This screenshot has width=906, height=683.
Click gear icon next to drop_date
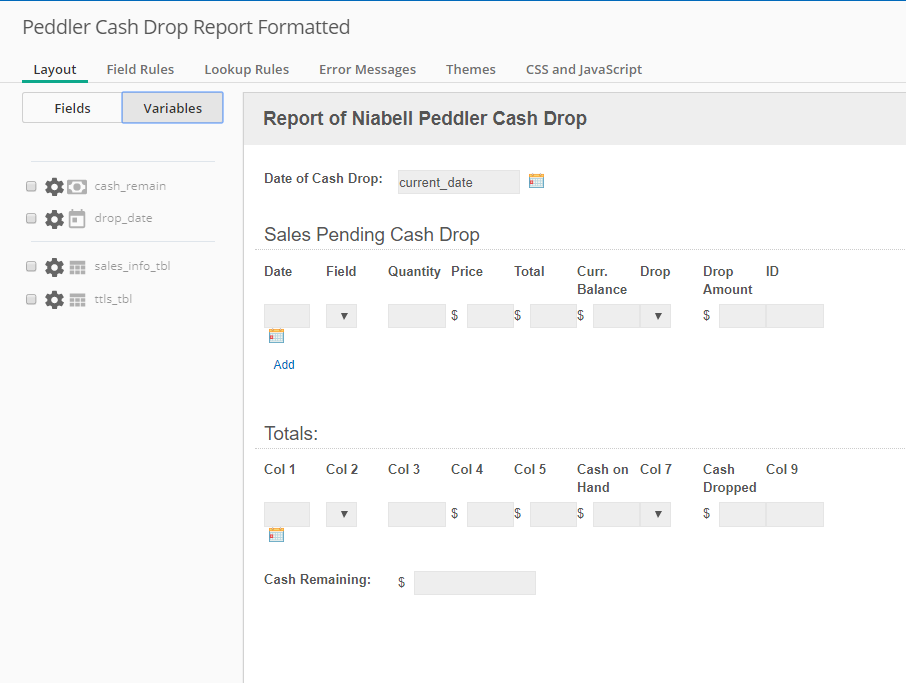pyautogui.click(x=54, y=219)
